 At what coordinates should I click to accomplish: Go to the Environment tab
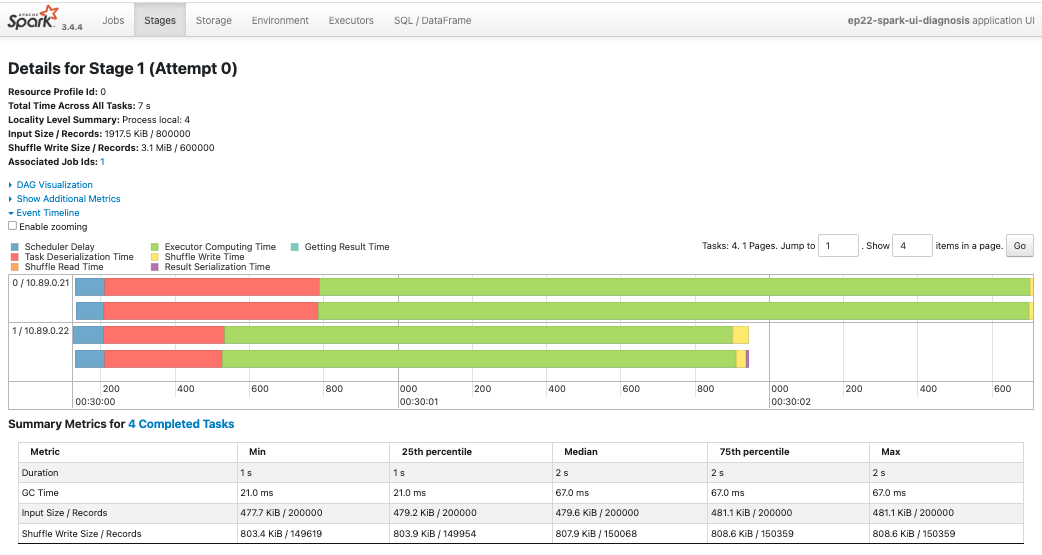click(x=280, y=21)
